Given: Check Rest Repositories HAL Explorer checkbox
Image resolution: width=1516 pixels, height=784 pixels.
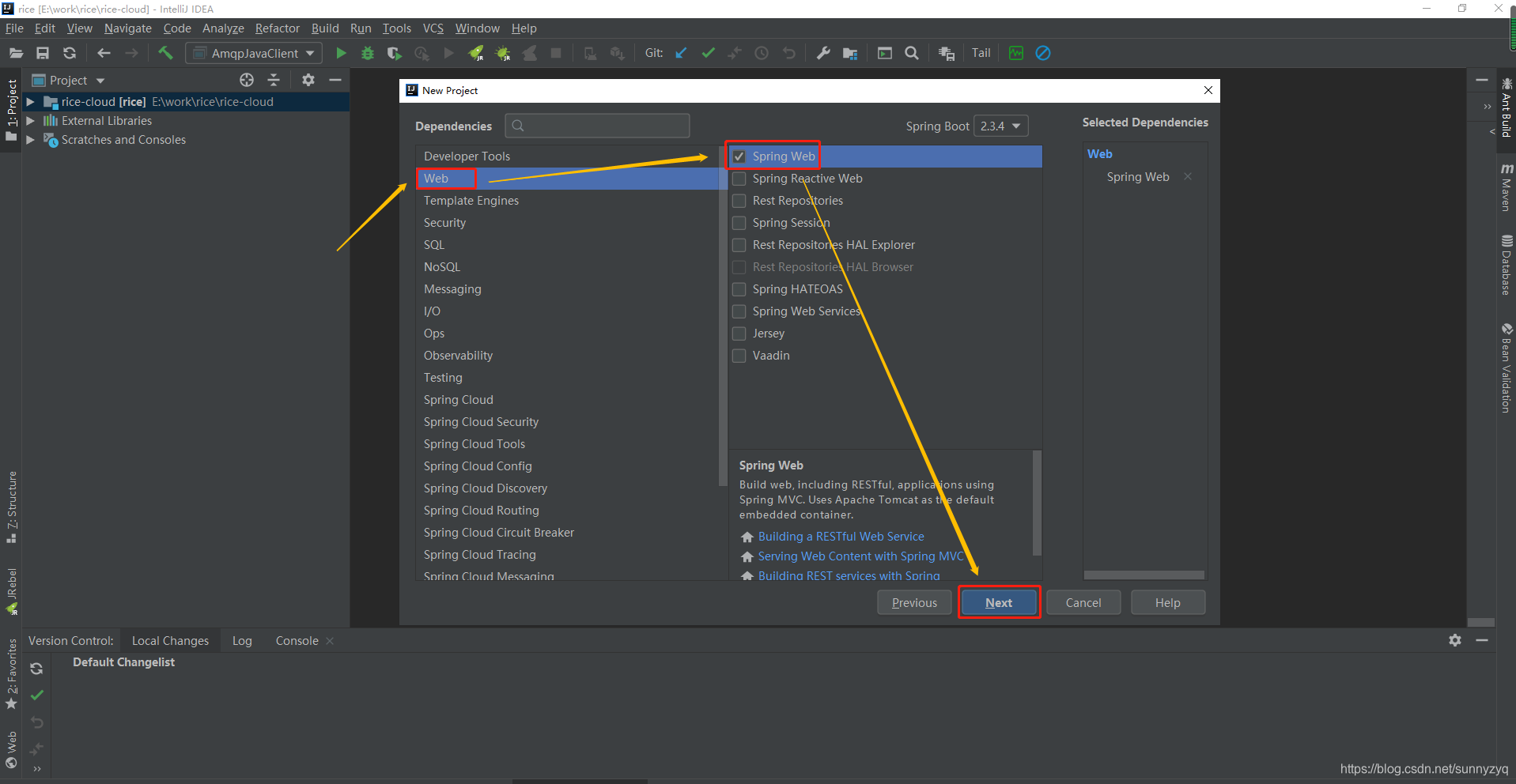Looking at the screenshot, I should click(739, 245).
